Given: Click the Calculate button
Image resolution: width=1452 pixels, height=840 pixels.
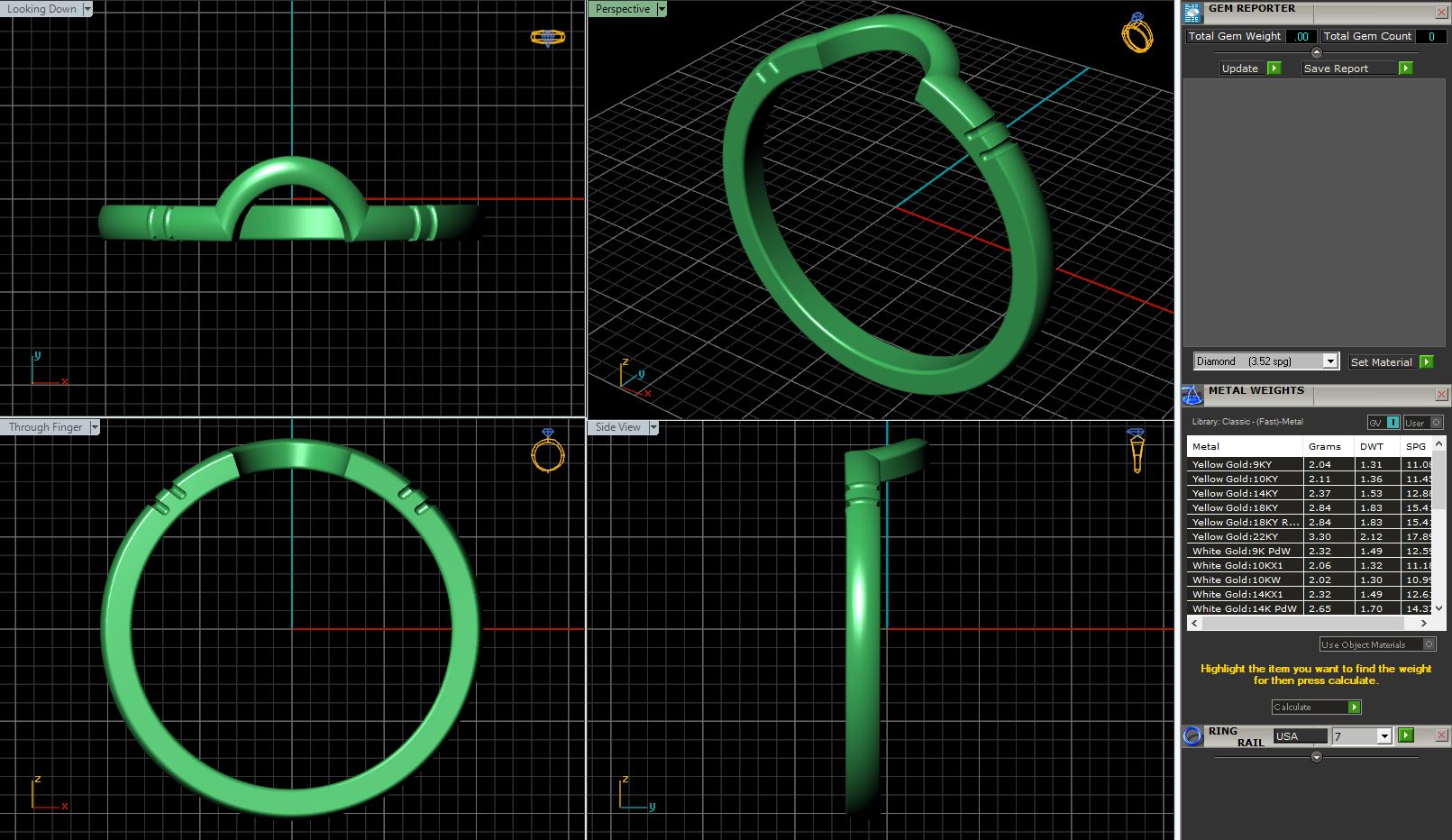Looking at the screenshot, I should point(1316,708).
